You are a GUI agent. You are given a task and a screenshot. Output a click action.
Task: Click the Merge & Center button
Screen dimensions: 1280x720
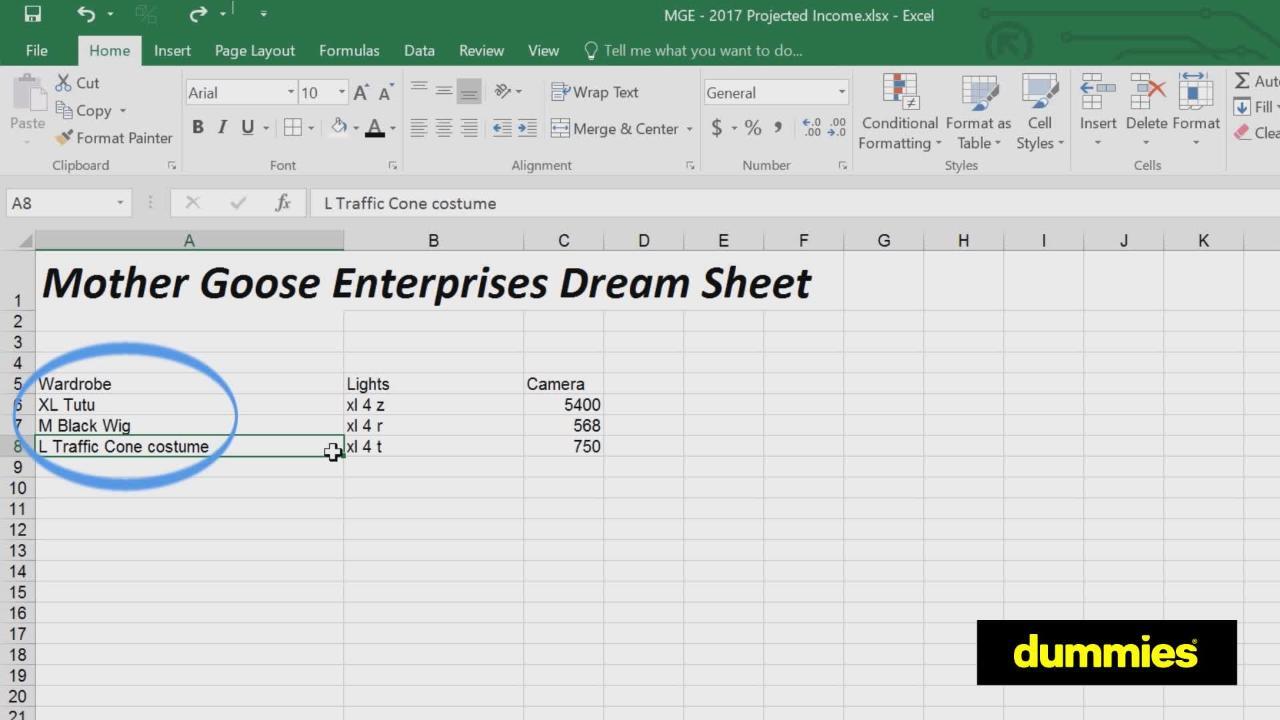615,129
